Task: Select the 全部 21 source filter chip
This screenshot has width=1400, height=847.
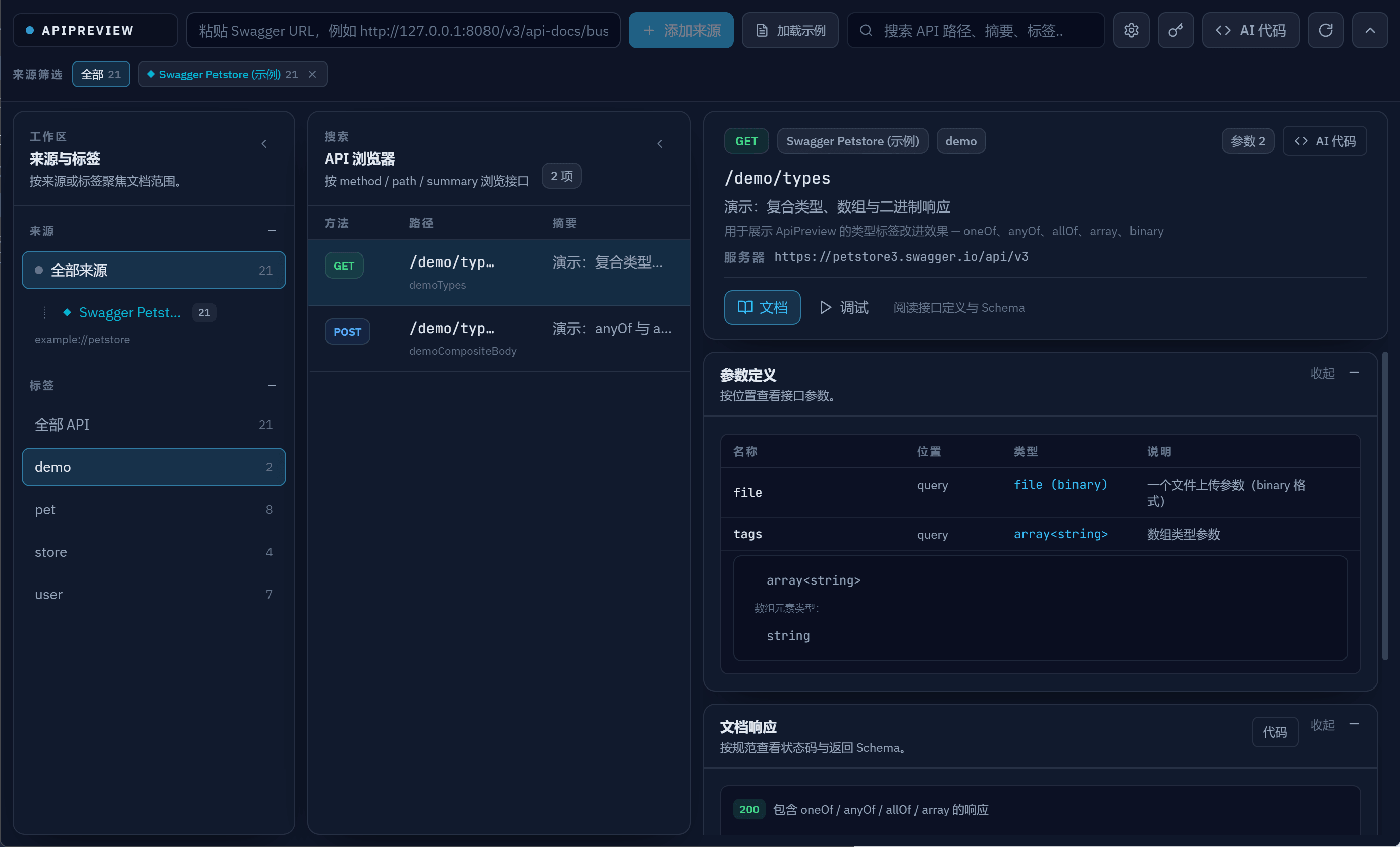Action: pos(101,74)
